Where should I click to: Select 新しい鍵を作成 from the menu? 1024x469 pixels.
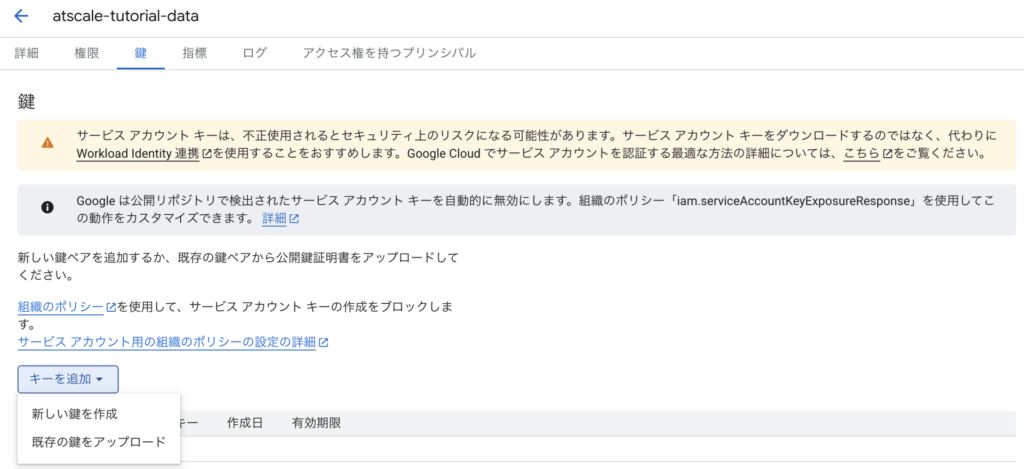(x=75, y=413)
